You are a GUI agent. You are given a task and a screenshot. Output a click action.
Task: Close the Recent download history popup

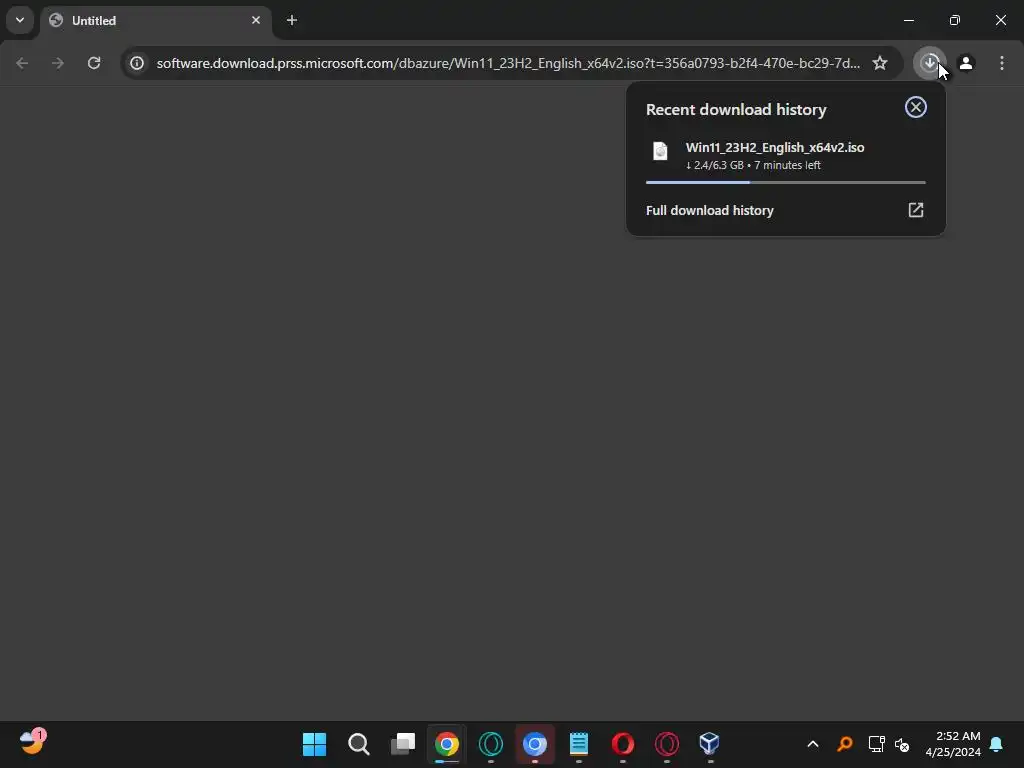(916, 107)
